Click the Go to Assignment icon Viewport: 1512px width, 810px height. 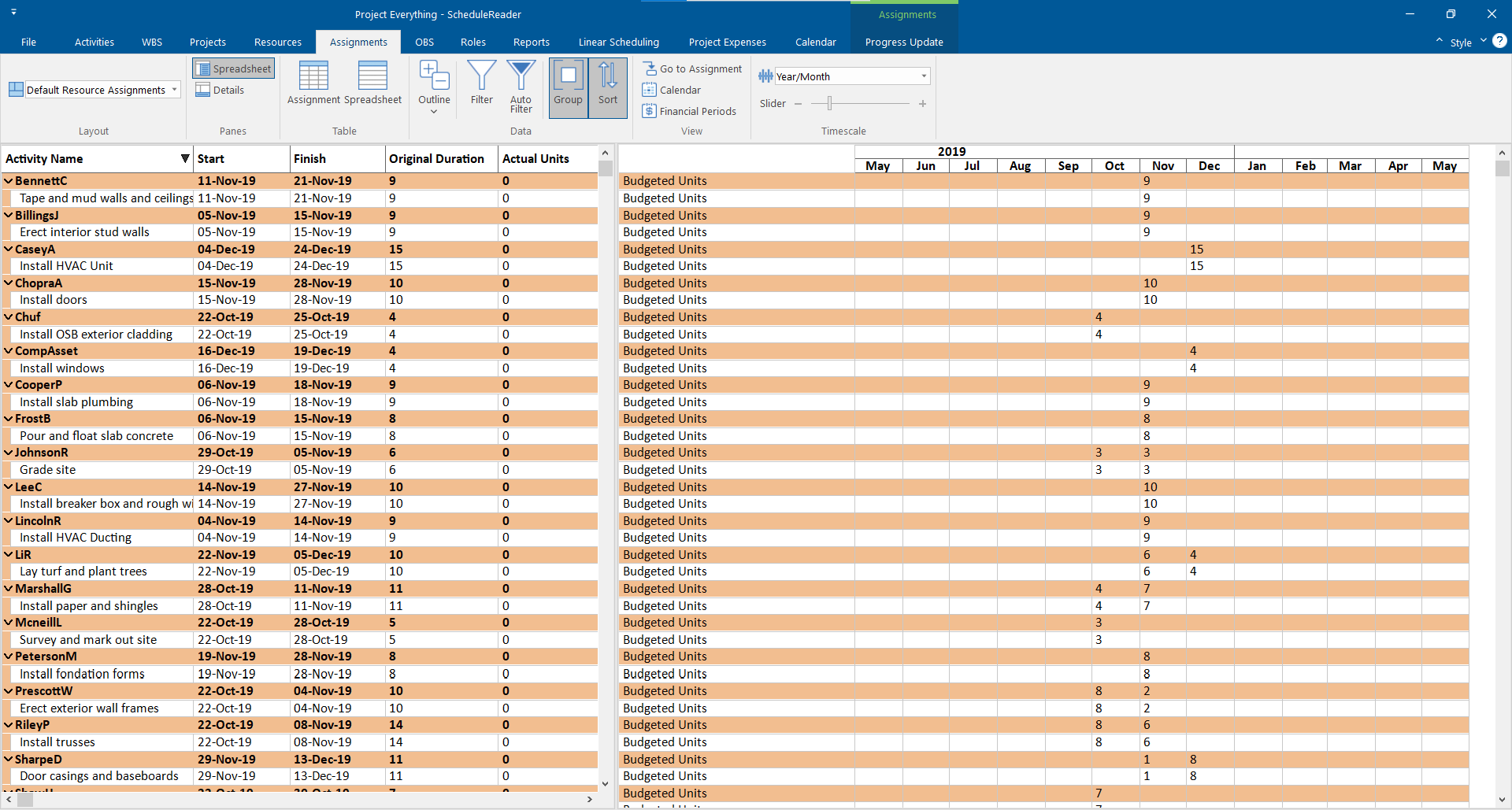[650, 68]
